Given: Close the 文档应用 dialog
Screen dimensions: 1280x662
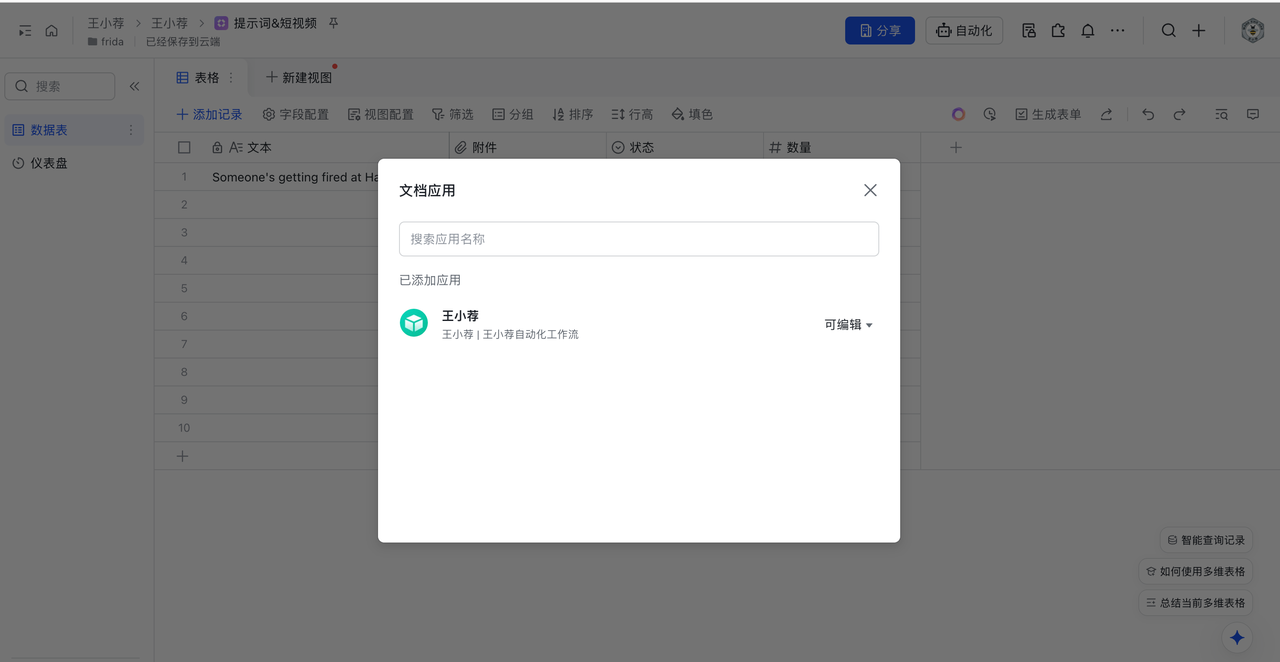Looking at the screenshot, I should tap(870, 190).
